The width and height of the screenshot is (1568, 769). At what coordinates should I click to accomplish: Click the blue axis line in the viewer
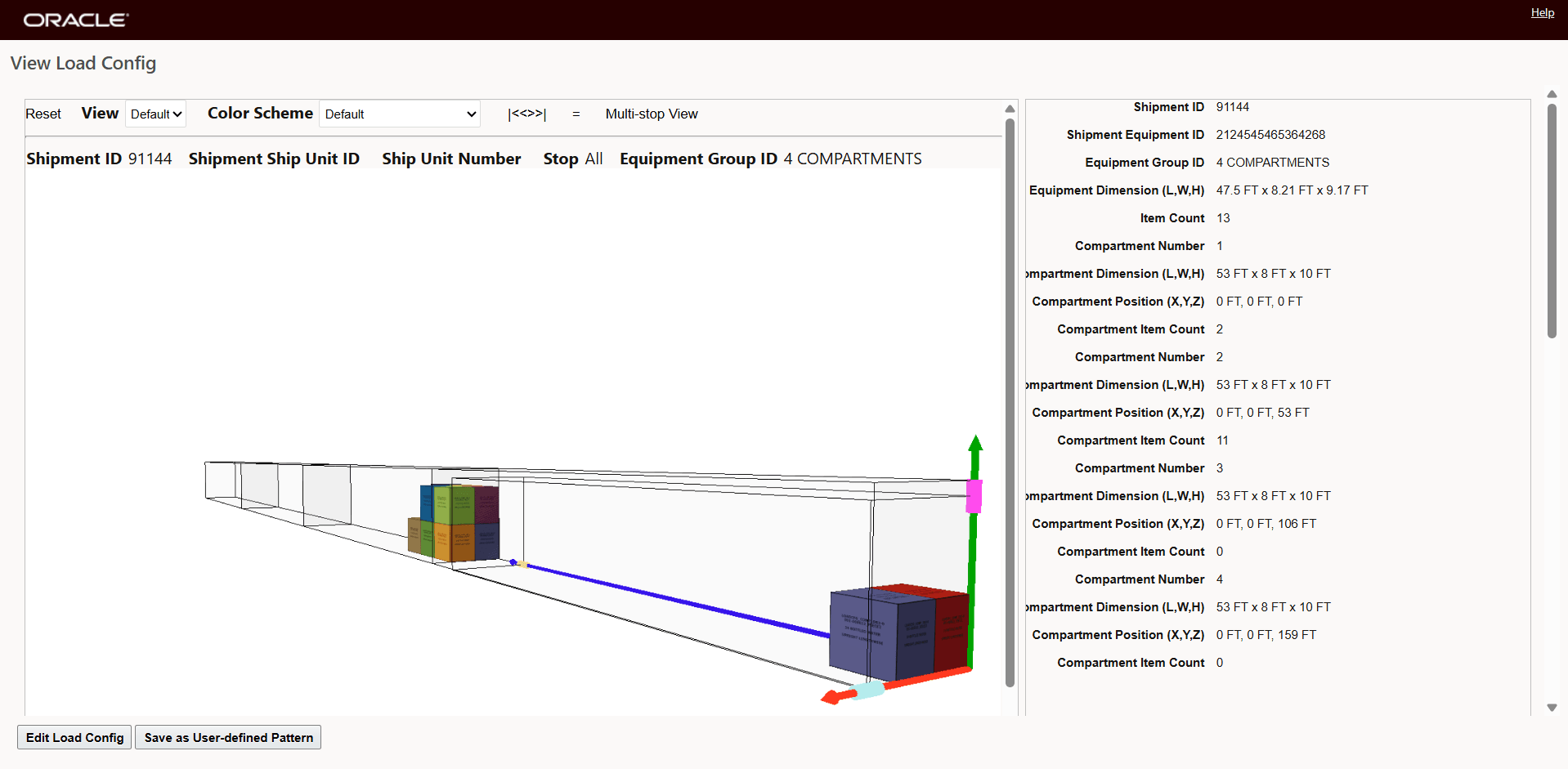(x=679, y=601)
